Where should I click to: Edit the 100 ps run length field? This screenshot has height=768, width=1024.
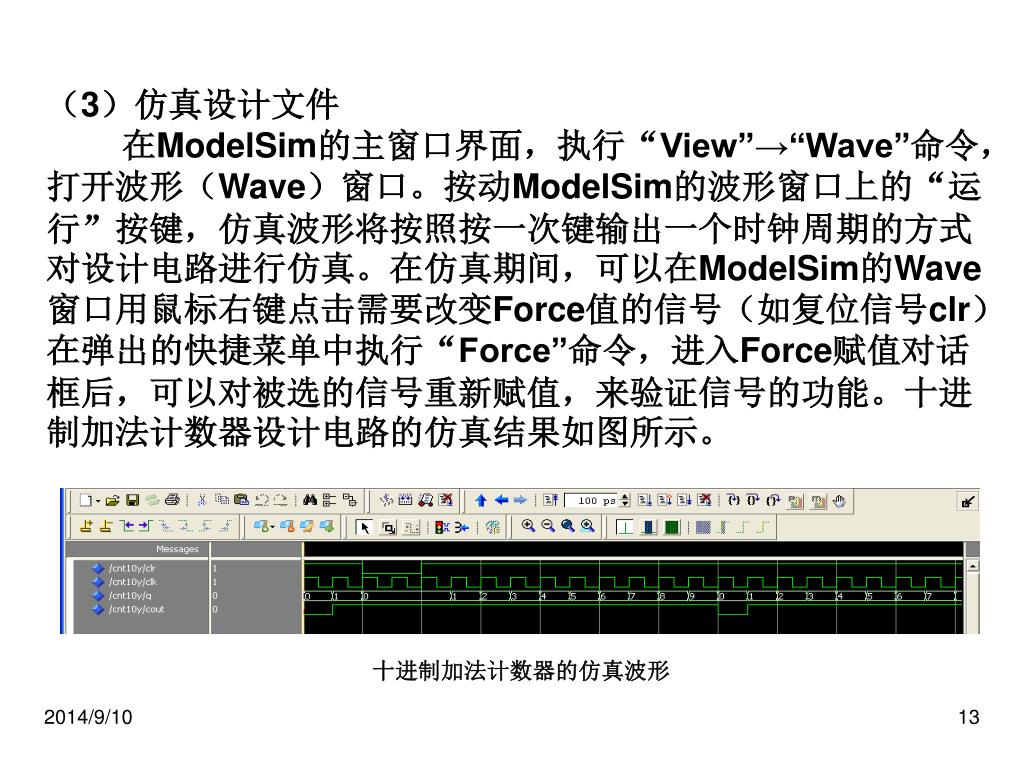[x=591, y=501]
